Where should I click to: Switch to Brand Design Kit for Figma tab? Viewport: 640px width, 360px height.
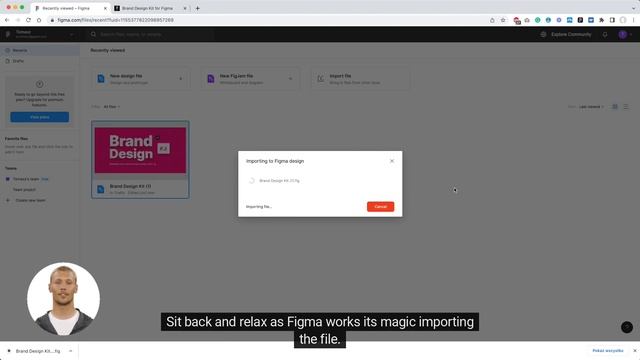pos(150,8)
